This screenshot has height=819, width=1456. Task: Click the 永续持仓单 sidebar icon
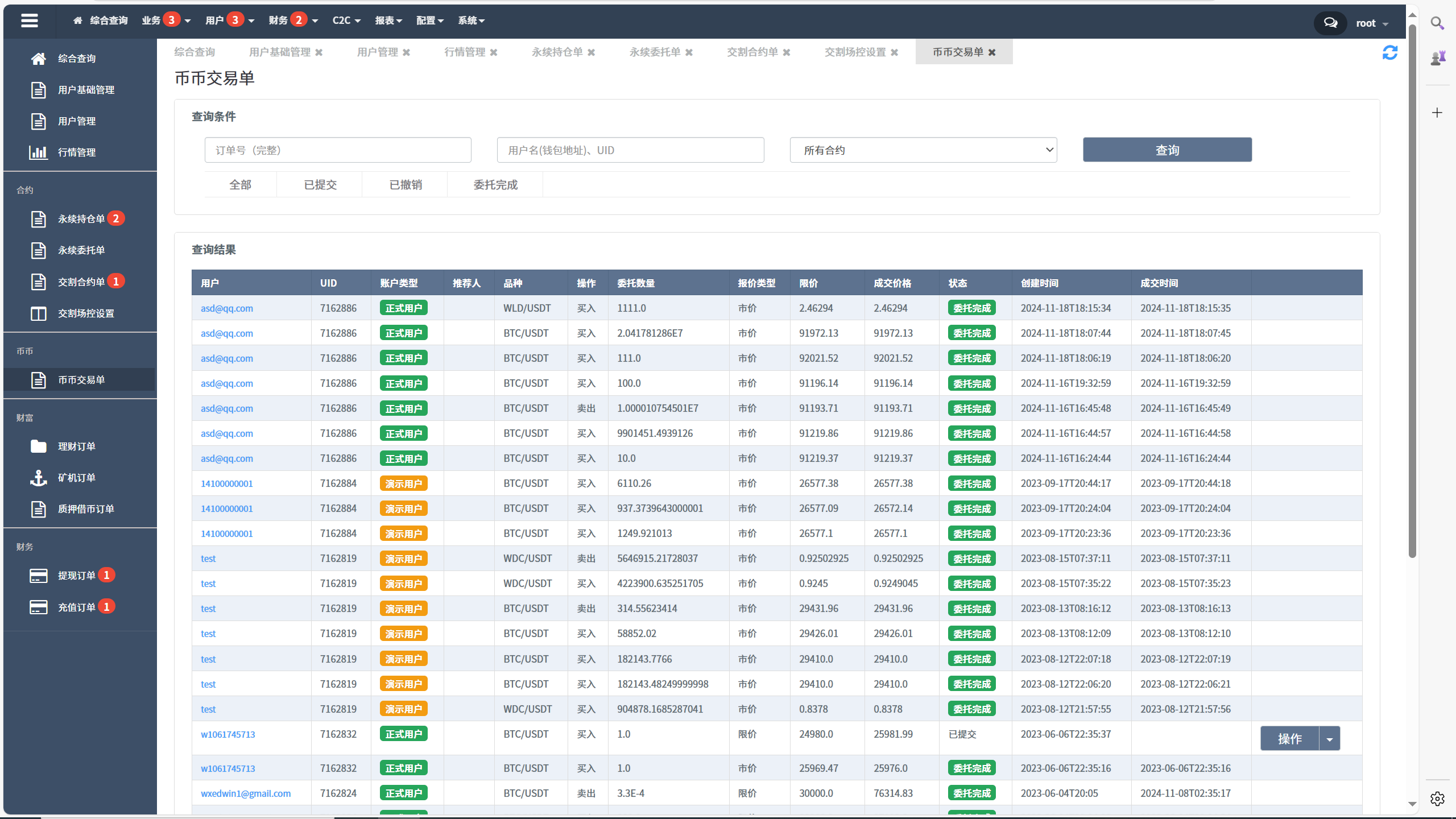38,219
